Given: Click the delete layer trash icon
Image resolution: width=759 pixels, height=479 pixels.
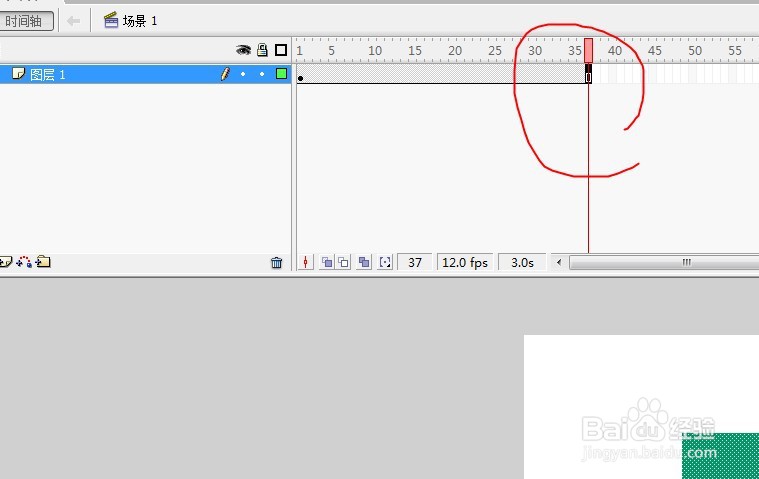Looking at the screenshot, I should point(276,262).
